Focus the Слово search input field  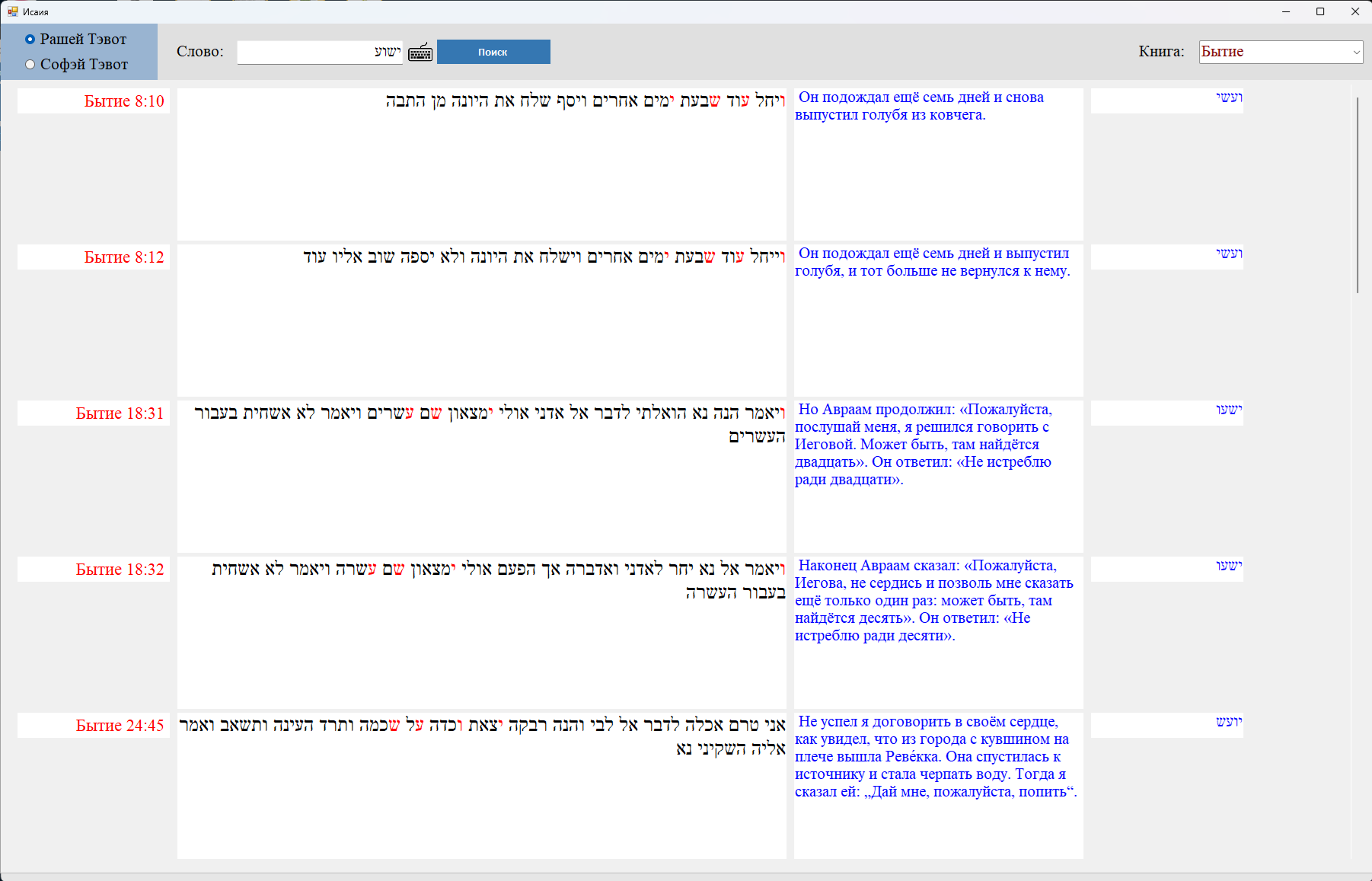[319, 52]
